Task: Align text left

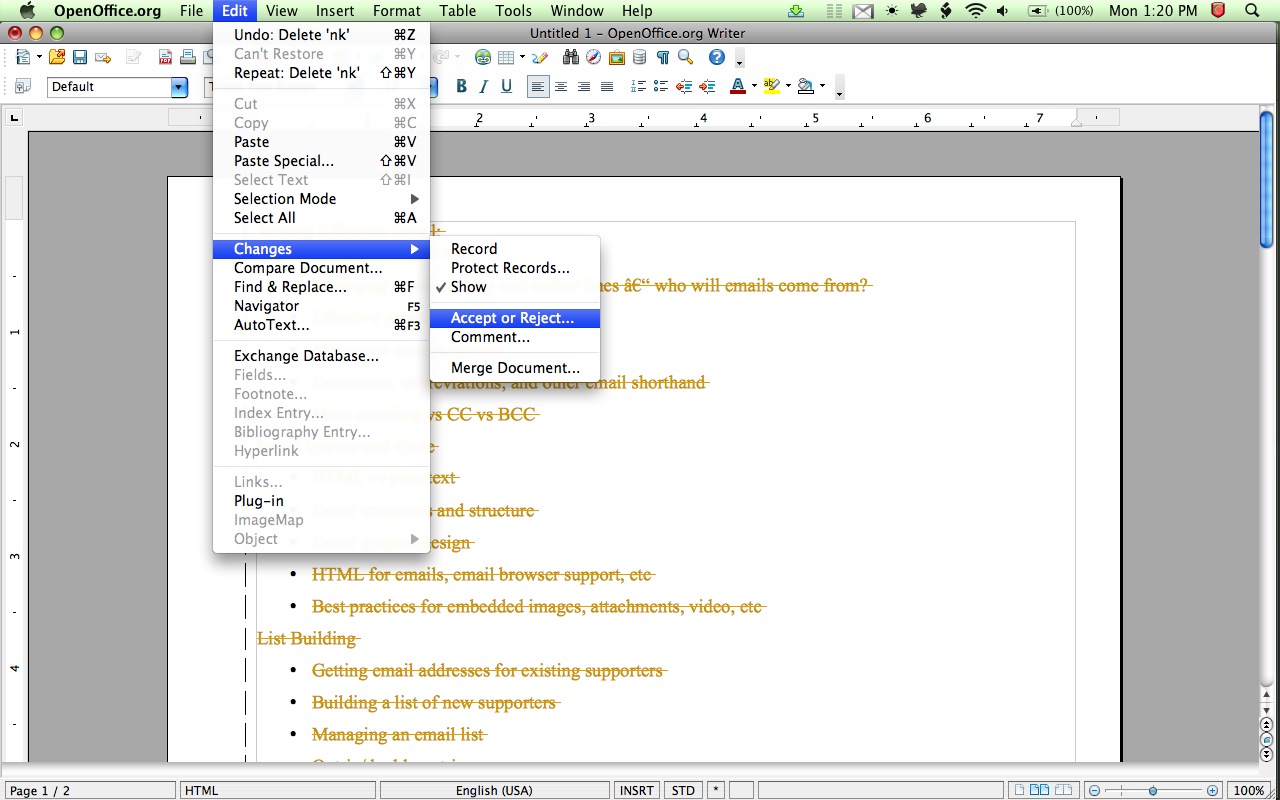Action: click(538, 87)
